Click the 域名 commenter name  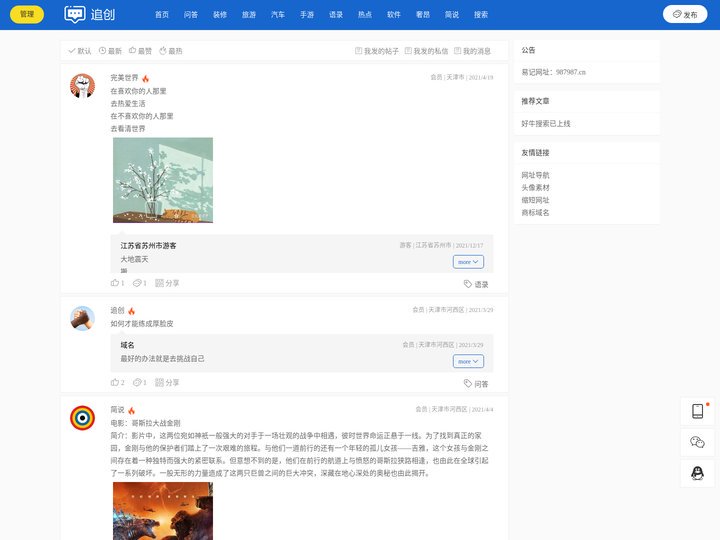[127, 345]
